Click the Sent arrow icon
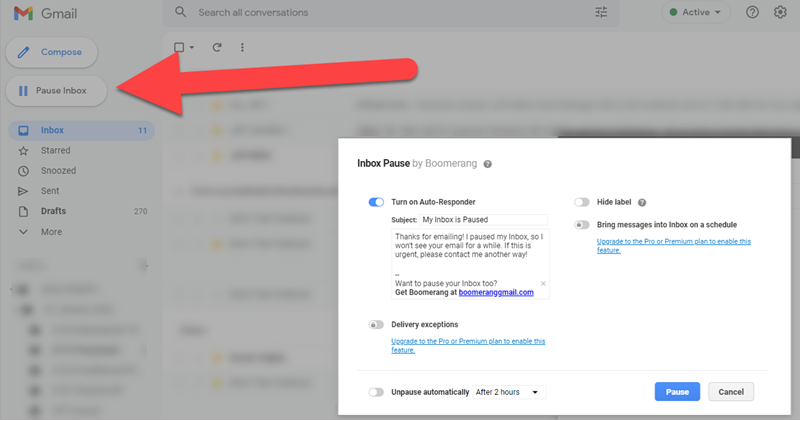This screenshot has height=421, width=800. click(x=23, y=191)
